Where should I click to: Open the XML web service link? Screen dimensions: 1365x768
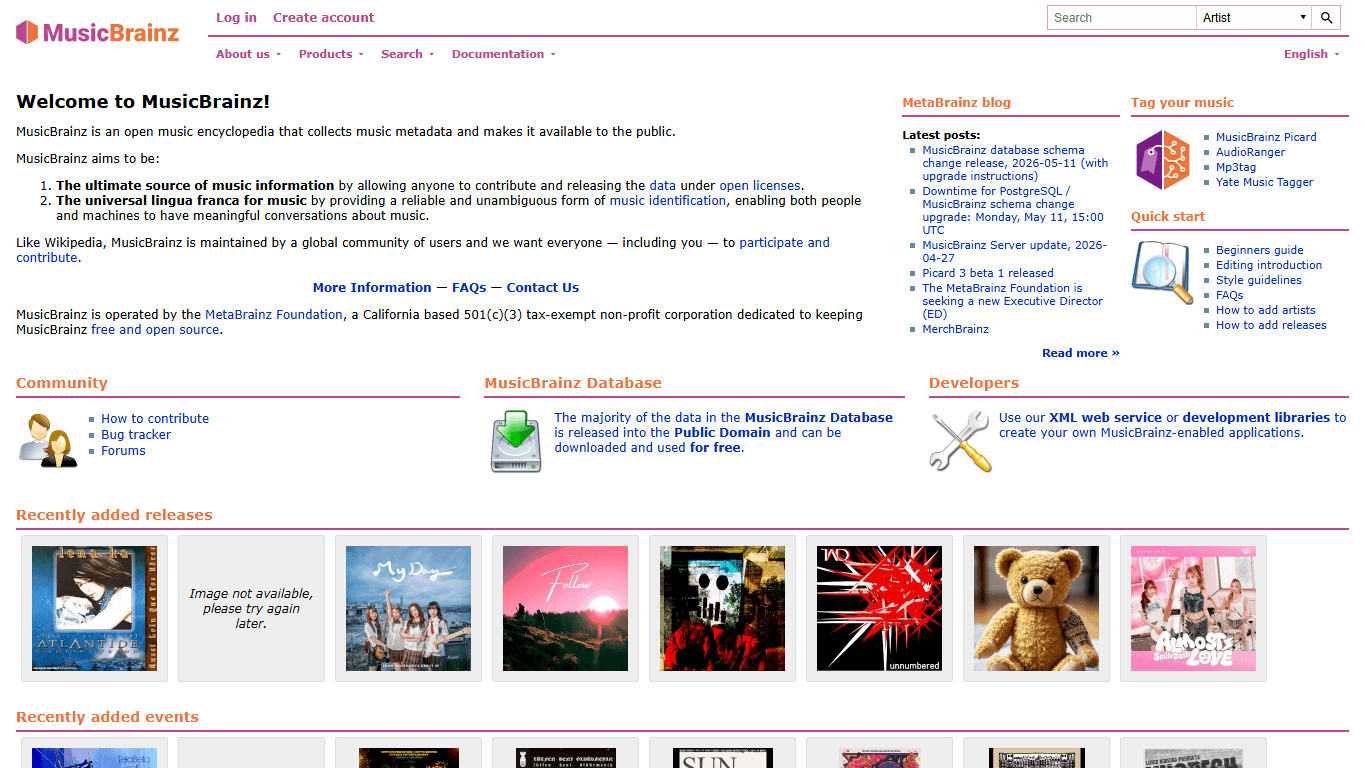pyautogui.click(x=1105, y=417)
